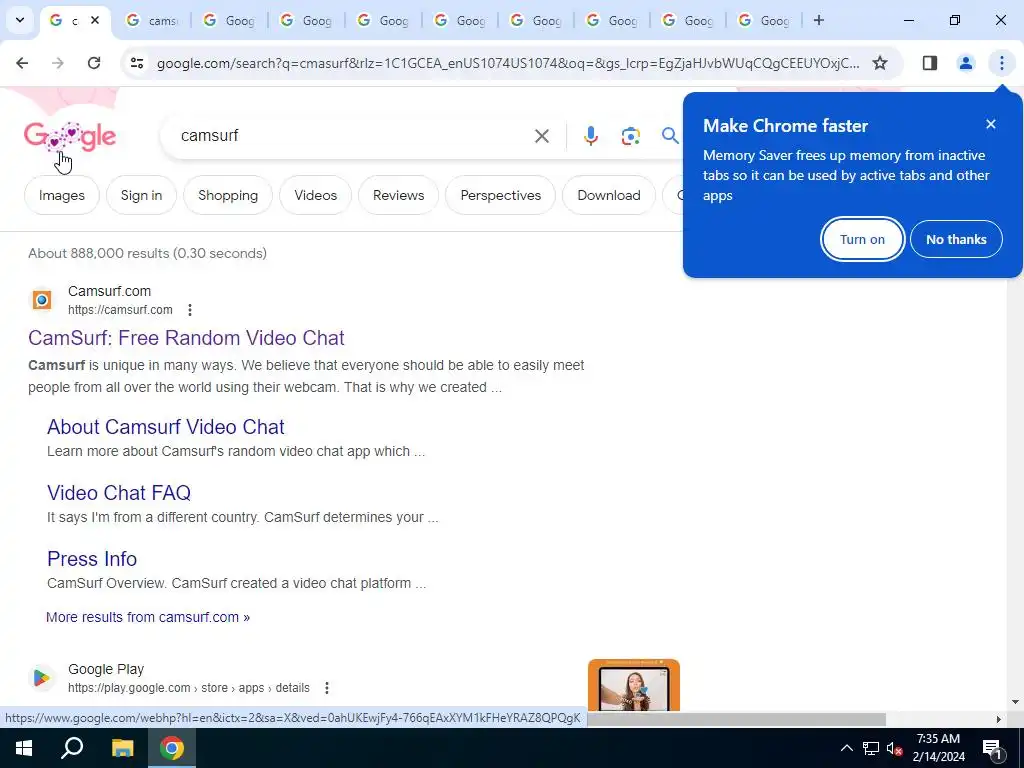The height and width of the screenshot is (768, 1024).
Task: Open Chrome side panel icon
Action: coord(929,63)
